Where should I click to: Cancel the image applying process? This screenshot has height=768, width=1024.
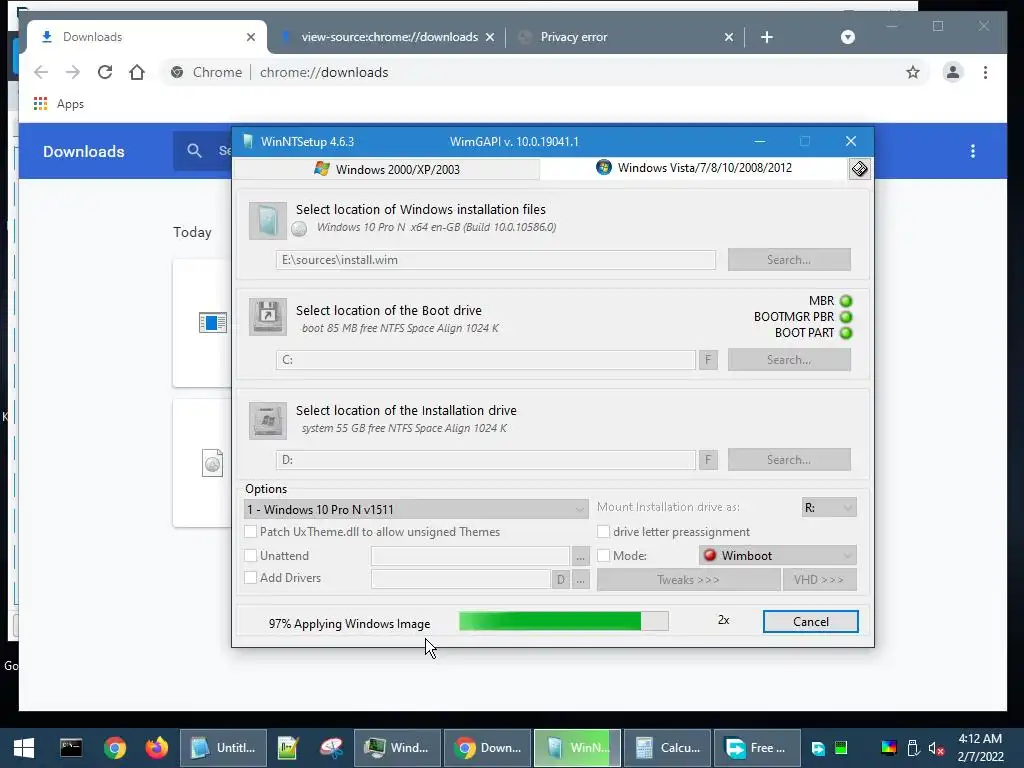[810, 622]
